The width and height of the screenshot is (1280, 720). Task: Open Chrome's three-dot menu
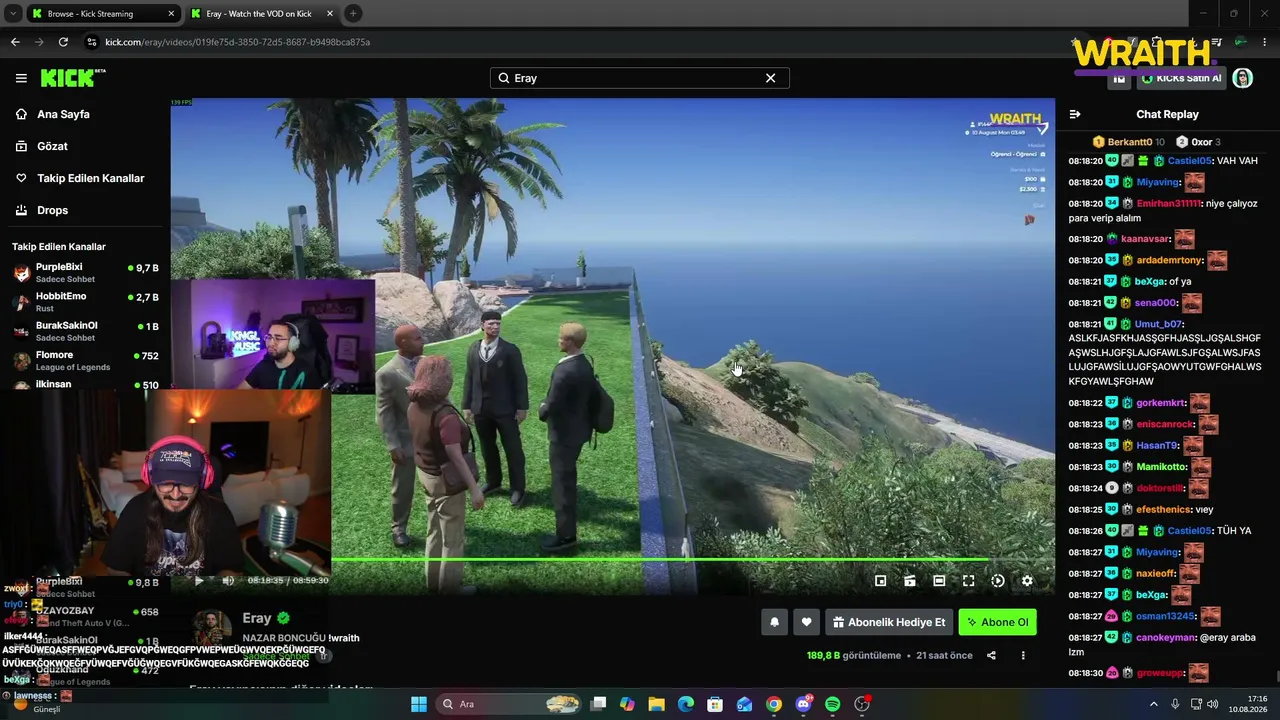(x=1265, y=42)
